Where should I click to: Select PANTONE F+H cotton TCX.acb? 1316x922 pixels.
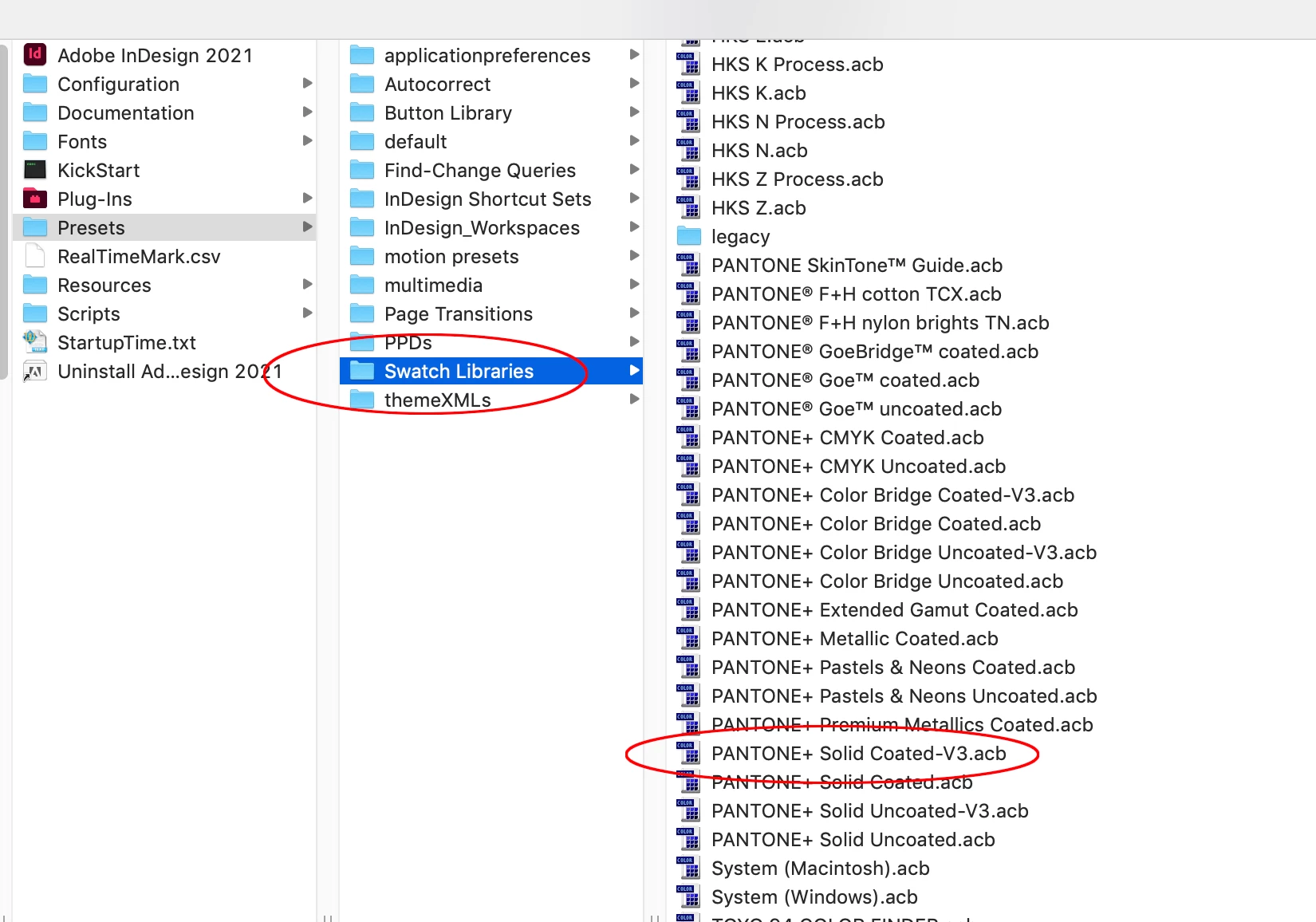pyautogui.click(x=856, y=294)
